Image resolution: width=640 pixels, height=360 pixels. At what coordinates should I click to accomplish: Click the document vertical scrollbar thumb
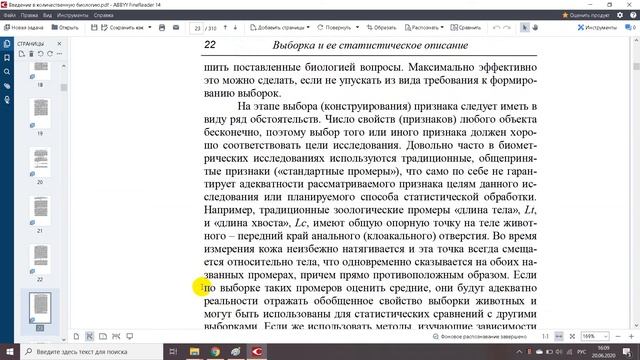click(636, 66)
